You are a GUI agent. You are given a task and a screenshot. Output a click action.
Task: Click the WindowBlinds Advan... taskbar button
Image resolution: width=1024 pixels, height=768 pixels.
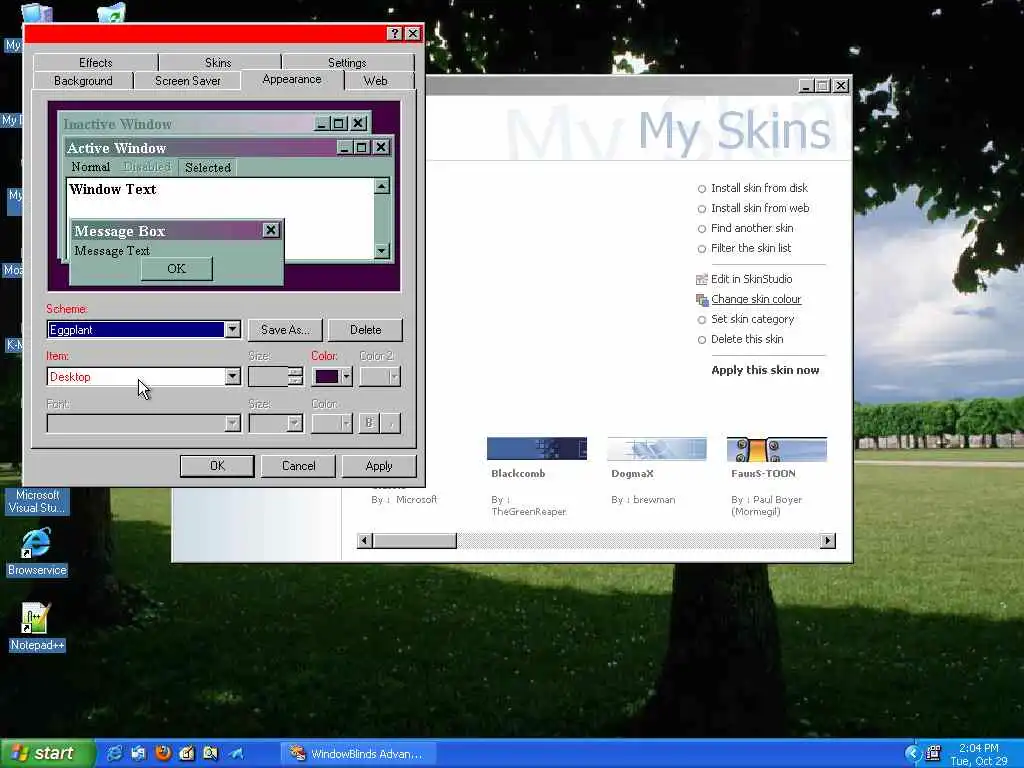358,753
